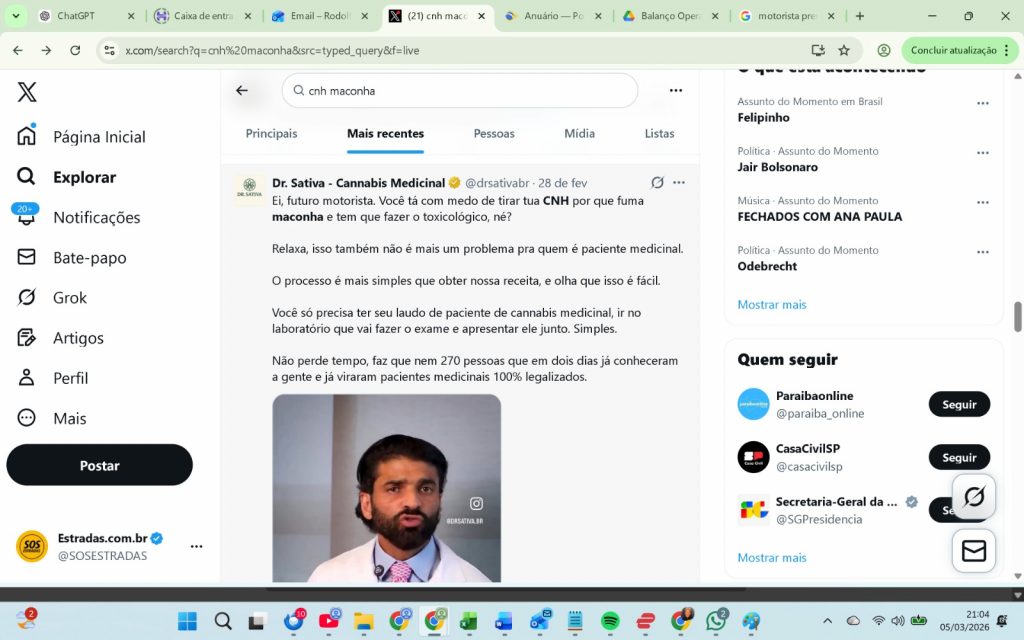
Task: Open the post's three-dot more menu
Action: click(679, 182)
